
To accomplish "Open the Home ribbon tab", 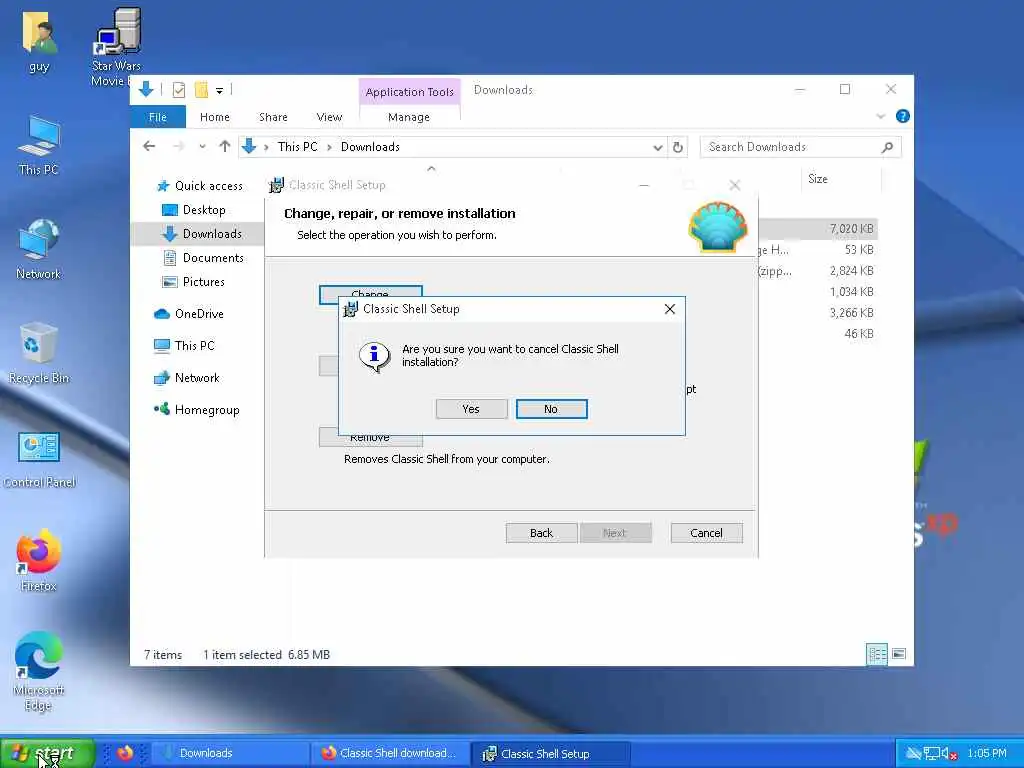I will point(215,117).
